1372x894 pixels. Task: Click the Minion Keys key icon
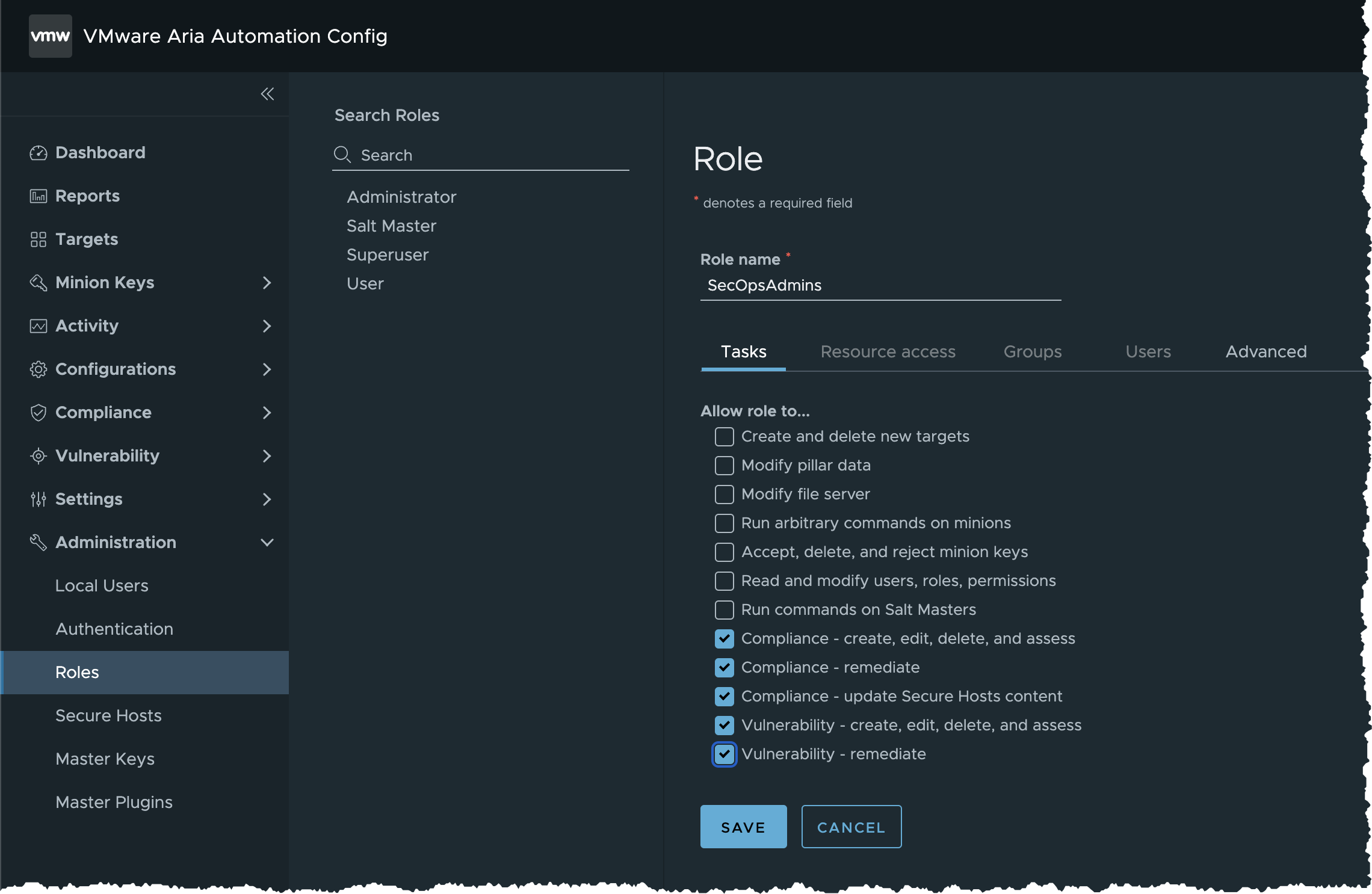pyautogui.click(x=39, y=283)
